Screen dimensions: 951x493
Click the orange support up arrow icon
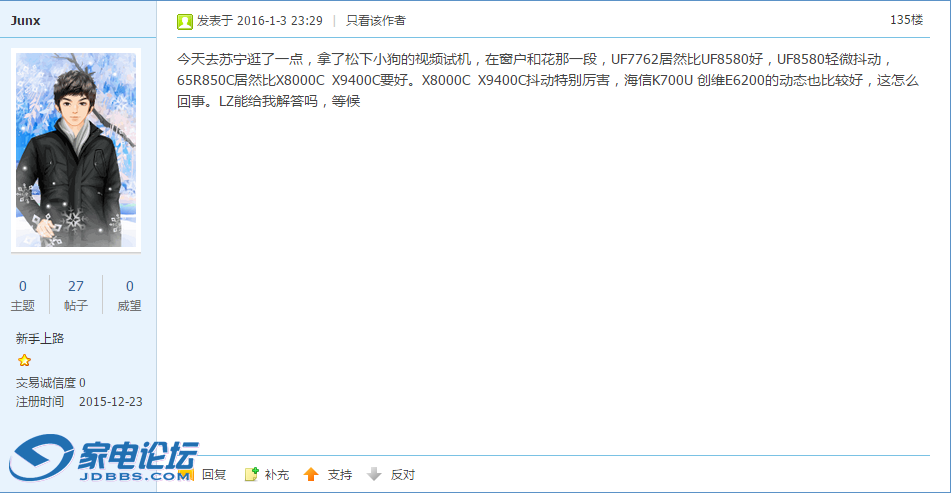click(x=311, y=474)
